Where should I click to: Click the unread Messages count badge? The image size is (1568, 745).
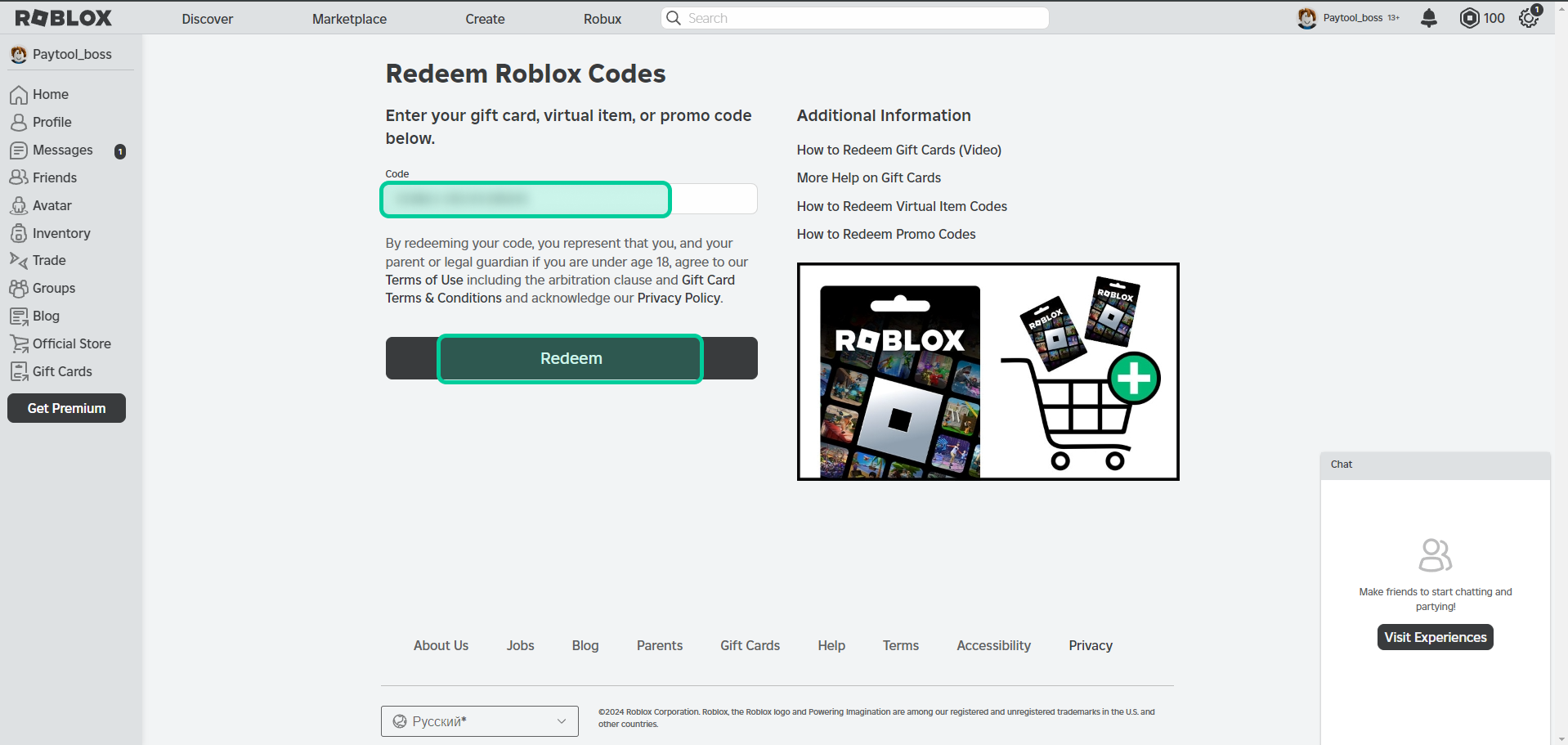pyautogui.click(x=120, y=151)
